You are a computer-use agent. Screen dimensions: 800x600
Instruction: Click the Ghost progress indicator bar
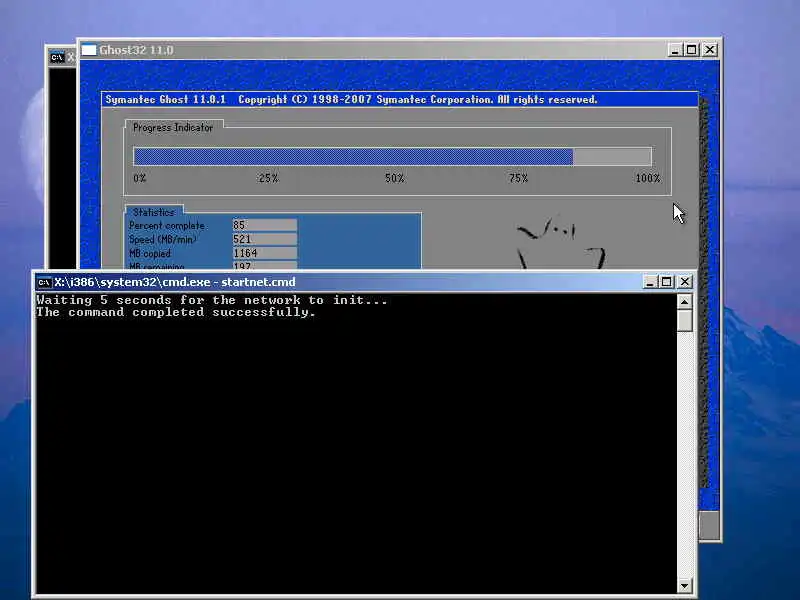392,157
